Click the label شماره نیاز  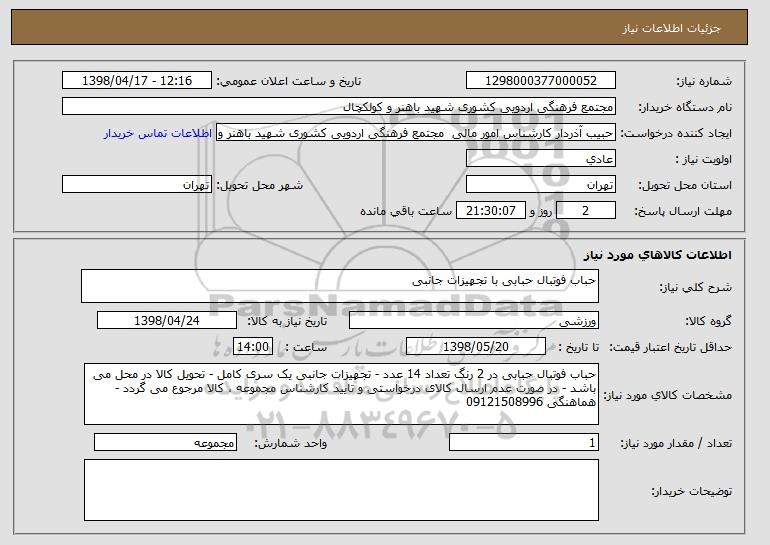point(704,81)
